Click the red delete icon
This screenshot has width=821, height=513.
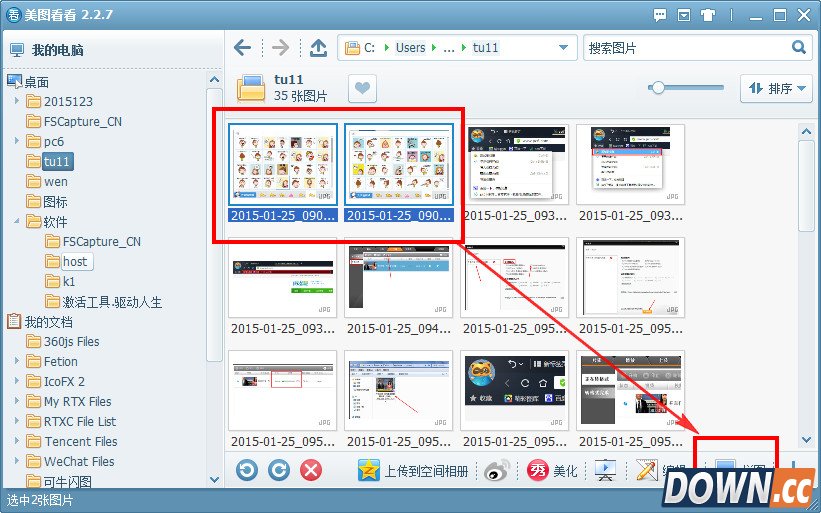[311, 470]
